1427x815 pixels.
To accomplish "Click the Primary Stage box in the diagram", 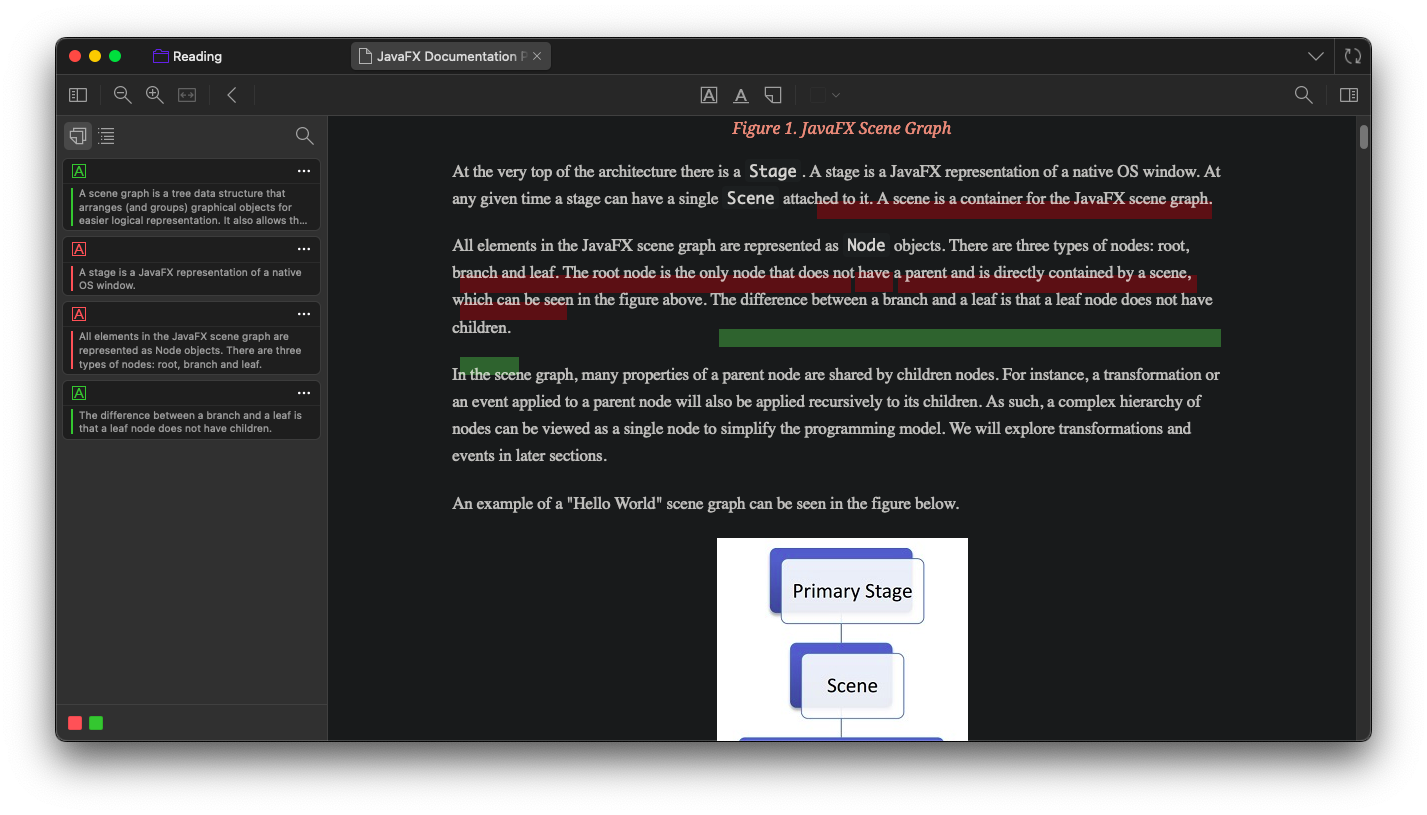I will click(x=852, y=591).
